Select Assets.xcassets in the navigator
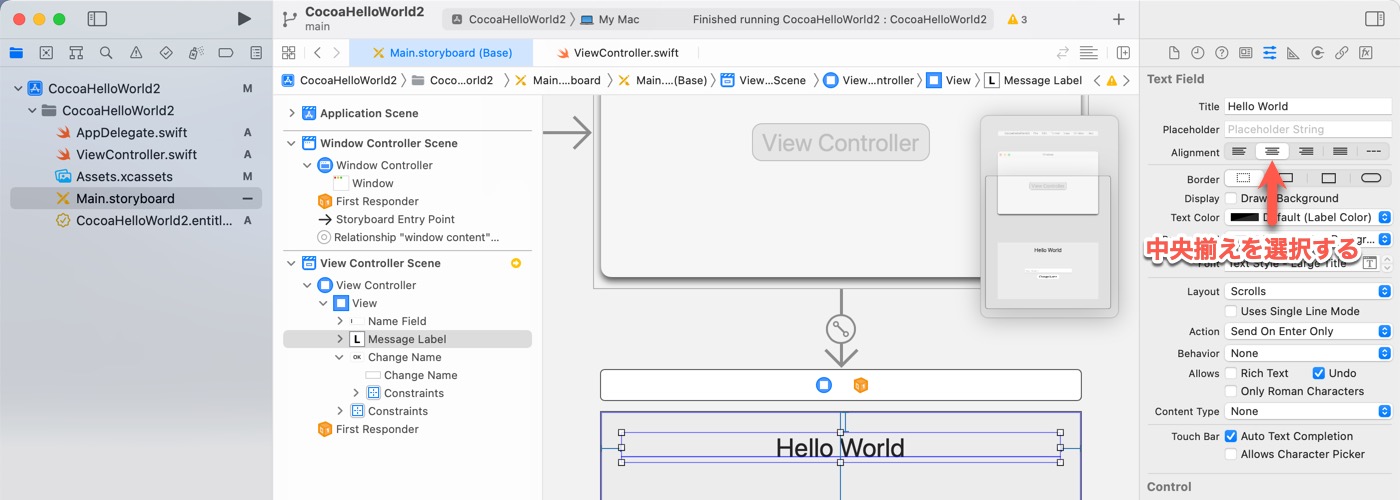The height and width of the screenshot is (500, 1400). (124, 176)
